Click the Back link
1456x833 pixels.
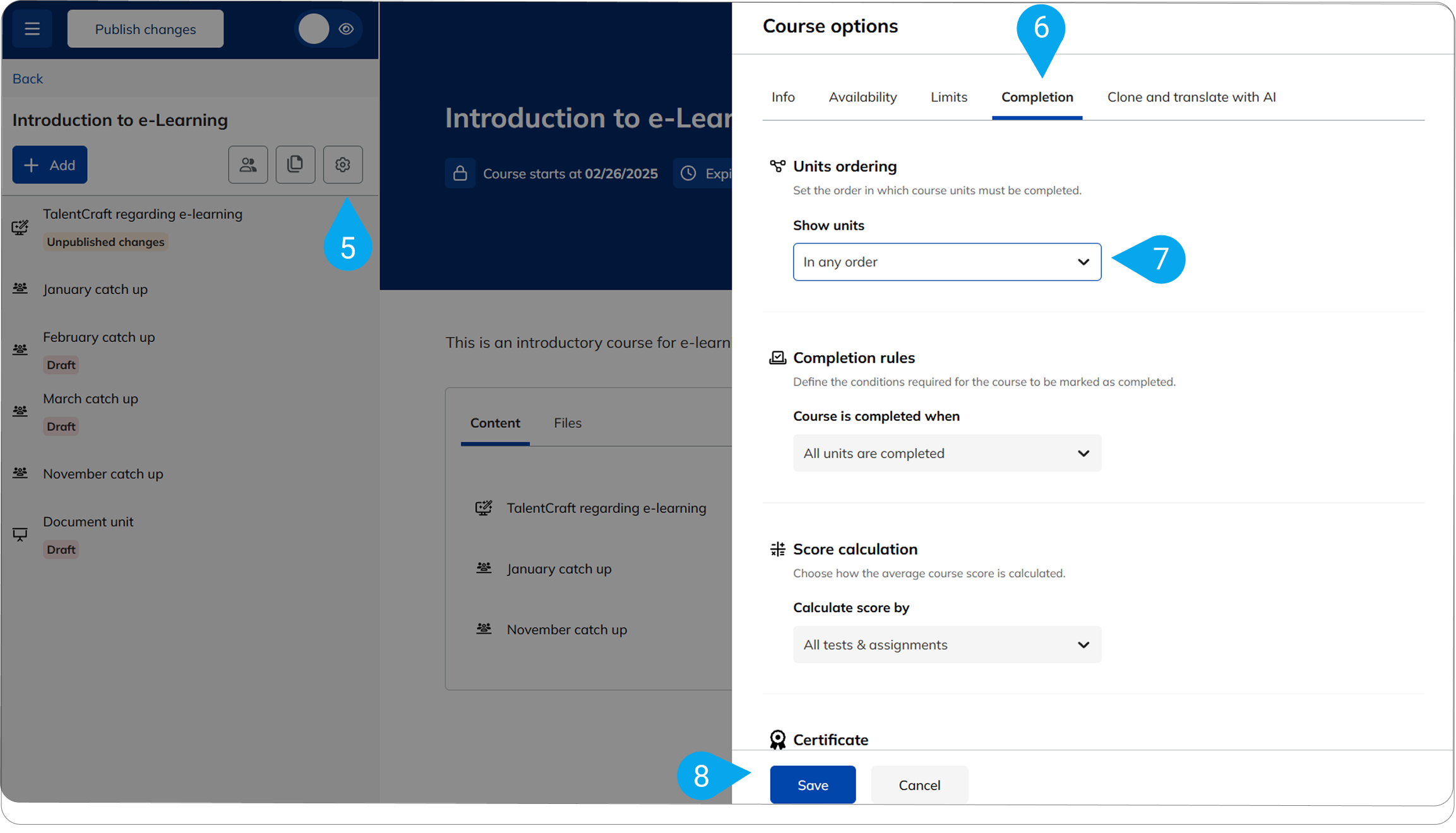coord(28,79)
